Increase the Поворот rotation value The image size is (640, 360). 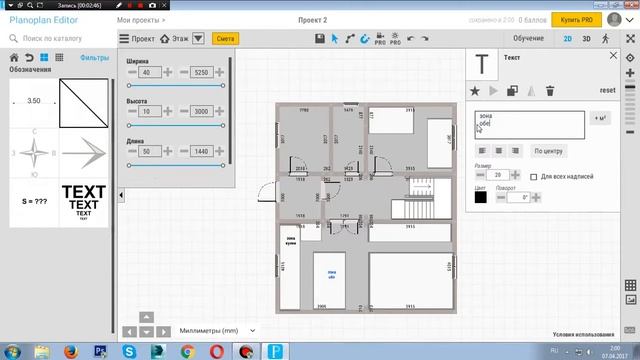(x=536, y=198)
